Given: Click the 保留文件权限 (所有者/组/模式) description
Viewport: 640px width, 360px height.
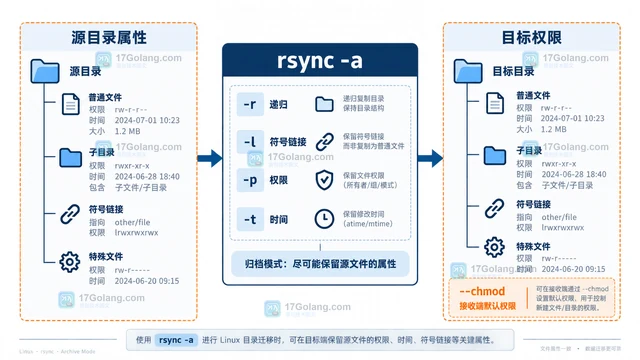Looking at the screenshot, I should pyautogui.click(x=370, y=180).
